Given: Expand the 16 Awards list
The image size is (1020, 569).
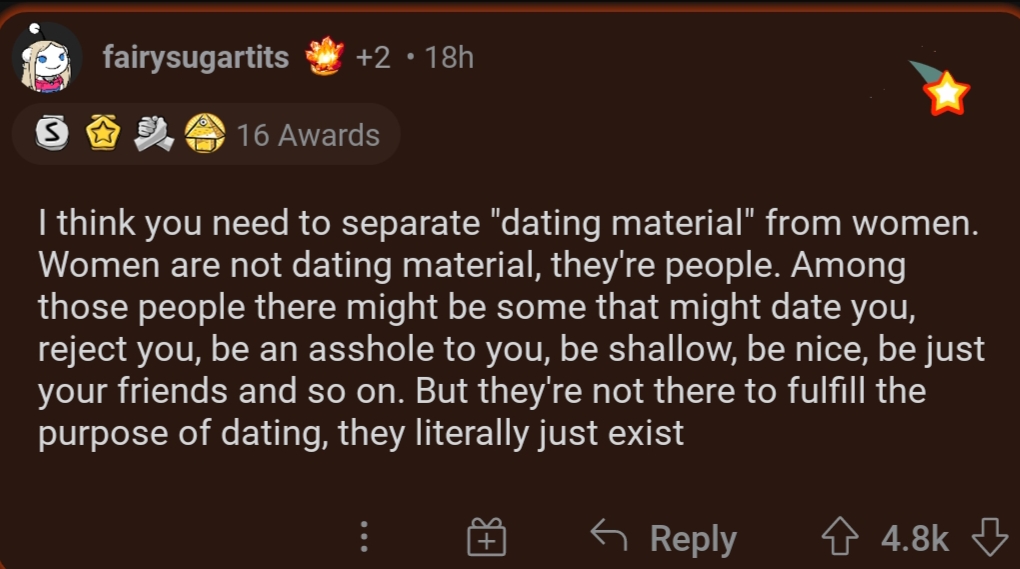Looking at the screenshot, I should click(x=308, y=135).
